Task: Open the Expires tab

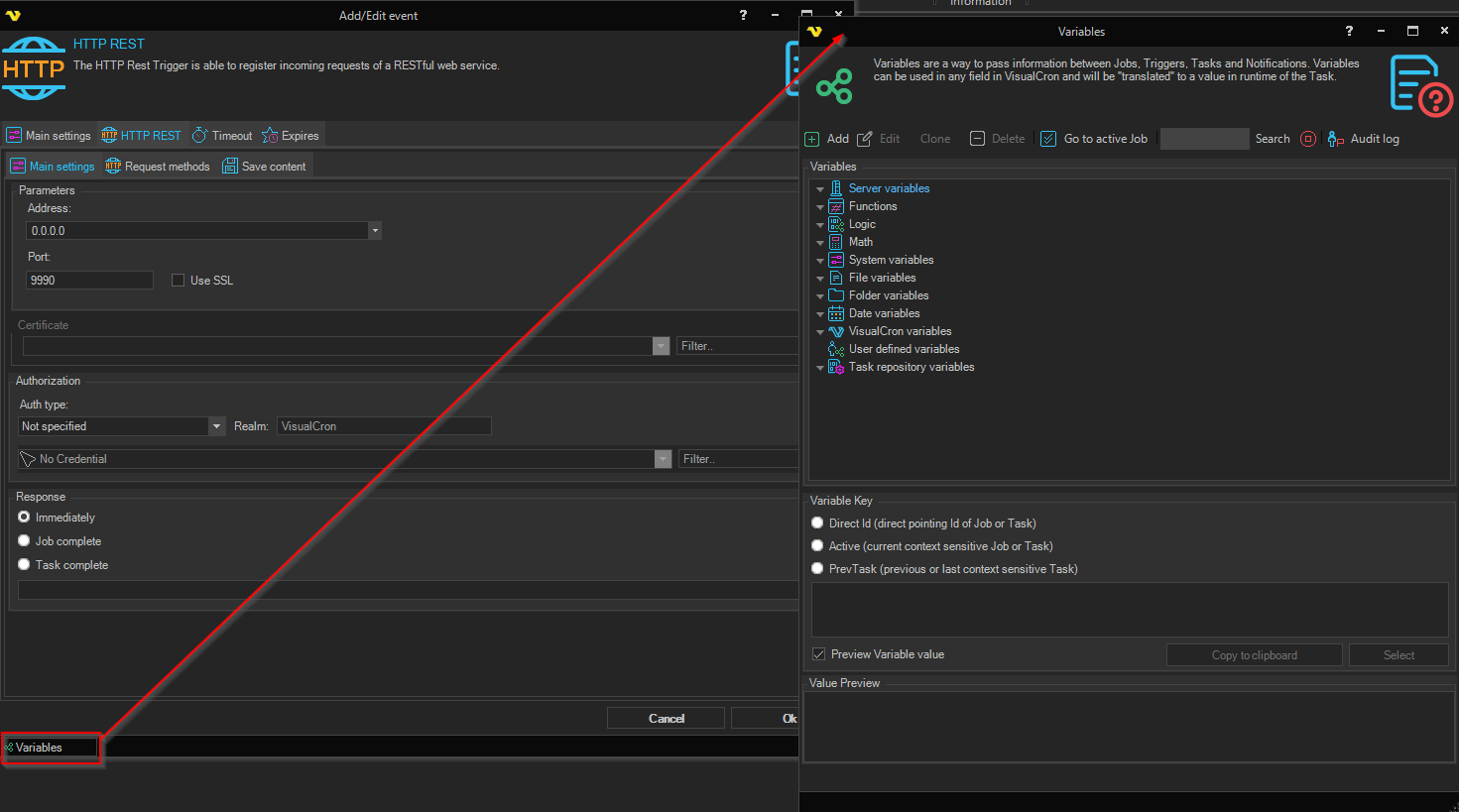Action: point(291,136)
